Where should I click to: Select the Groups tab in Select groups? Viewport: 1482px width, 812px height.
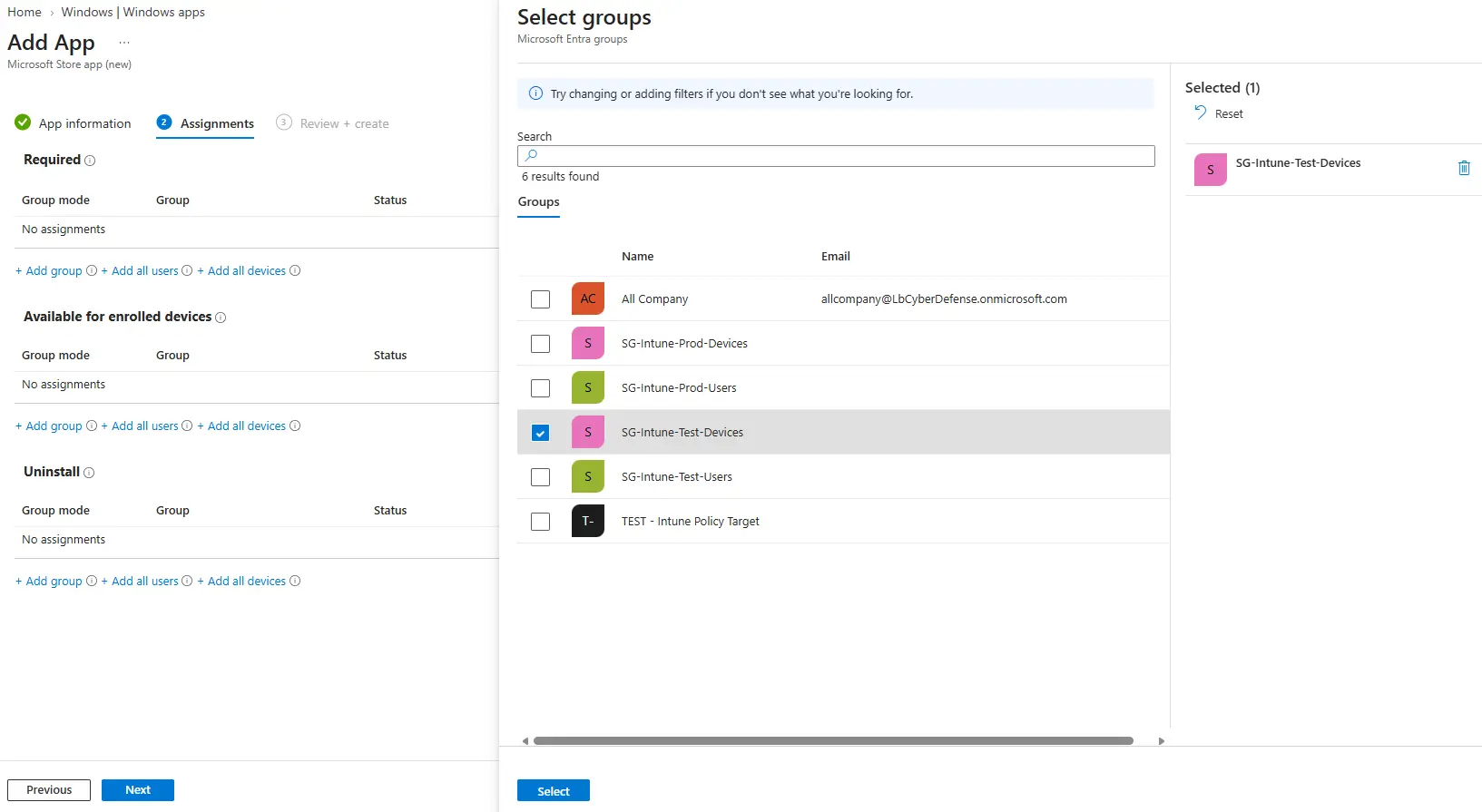pyautogui.click(x=539, y=202)
